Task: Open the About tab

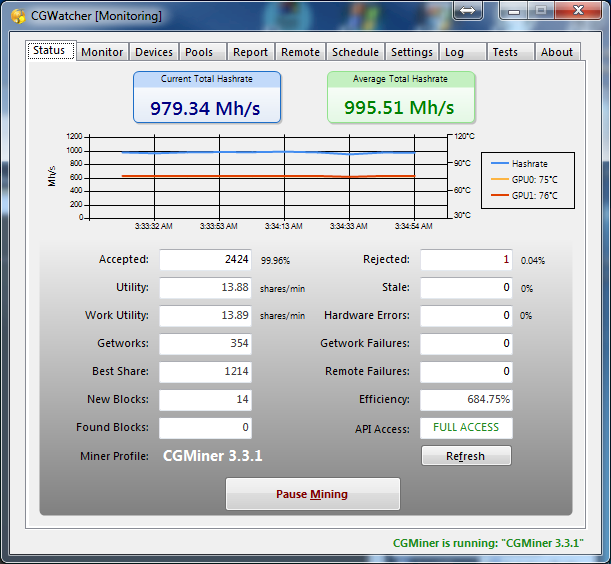Action: (x=557, y=52)
